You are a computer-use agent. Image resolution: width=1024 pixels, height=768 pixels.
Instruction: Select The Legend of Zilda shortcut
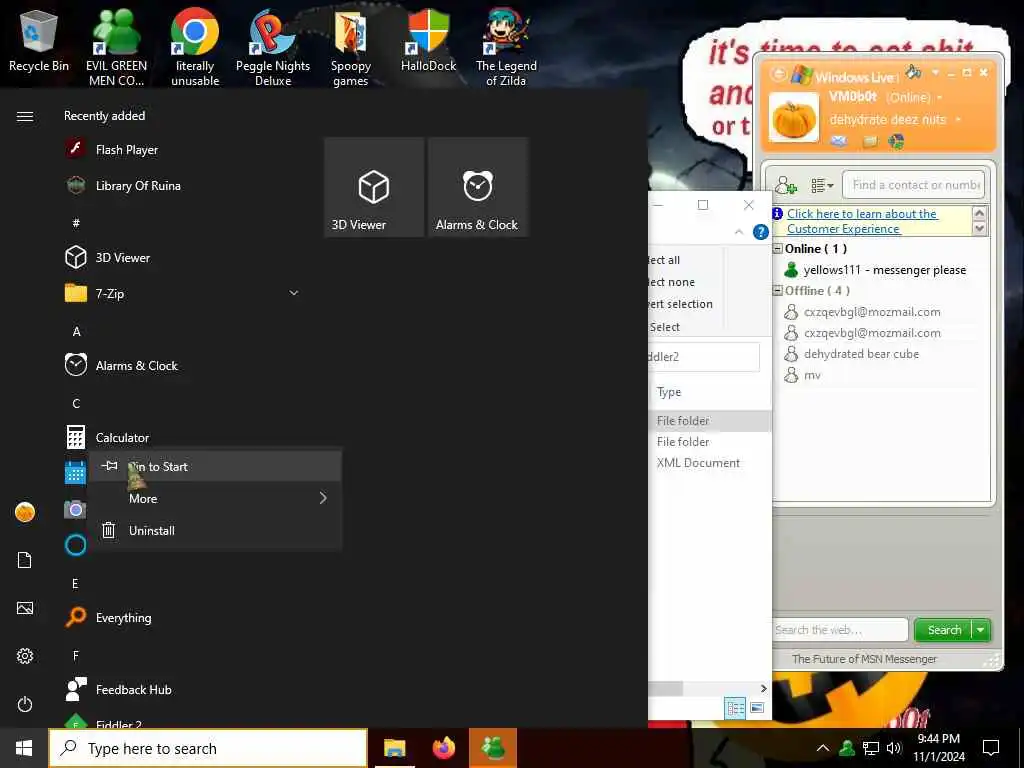coord(506,47)
